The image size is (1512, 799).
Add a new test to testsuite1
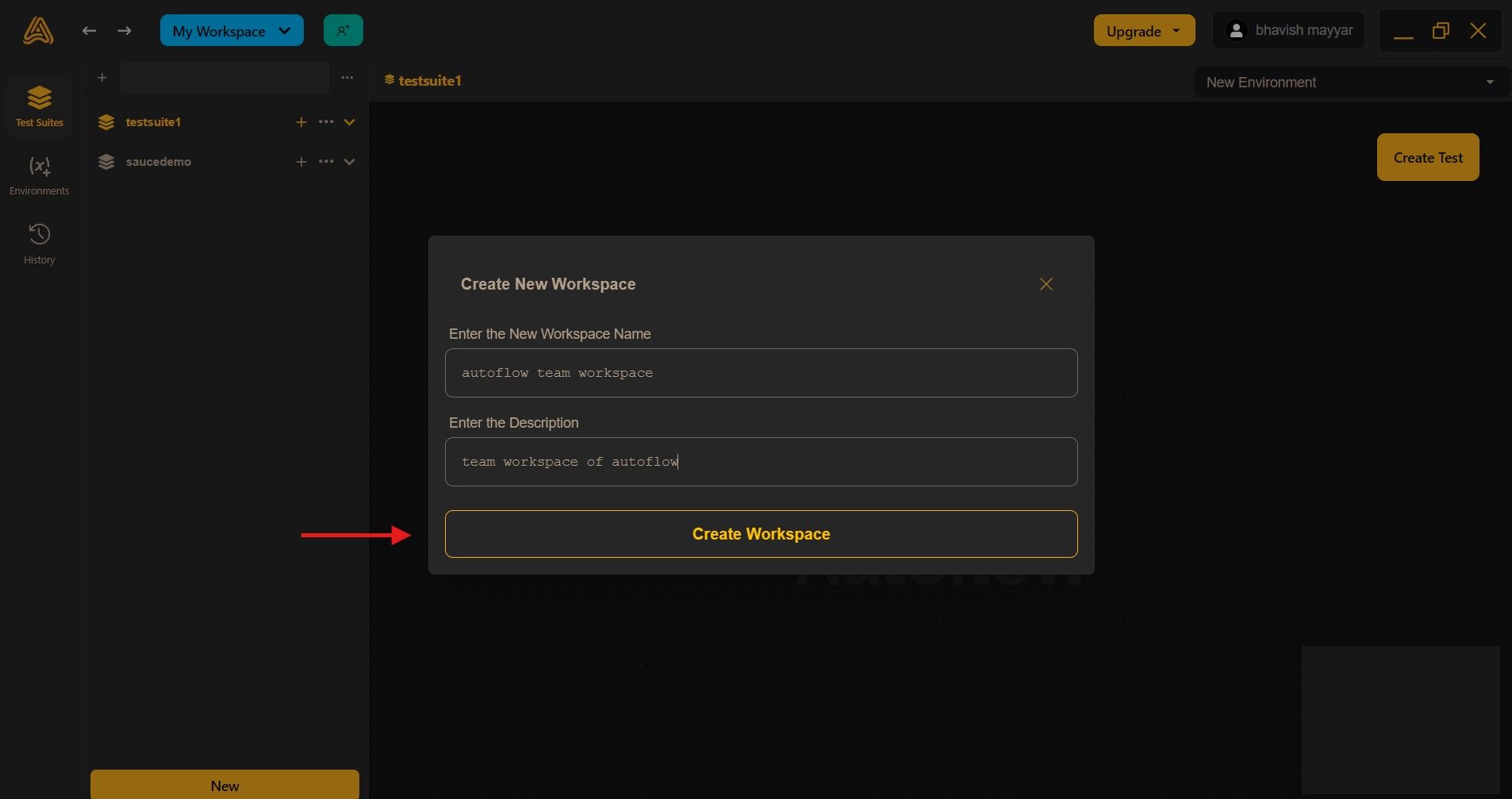tap(301, 122)
